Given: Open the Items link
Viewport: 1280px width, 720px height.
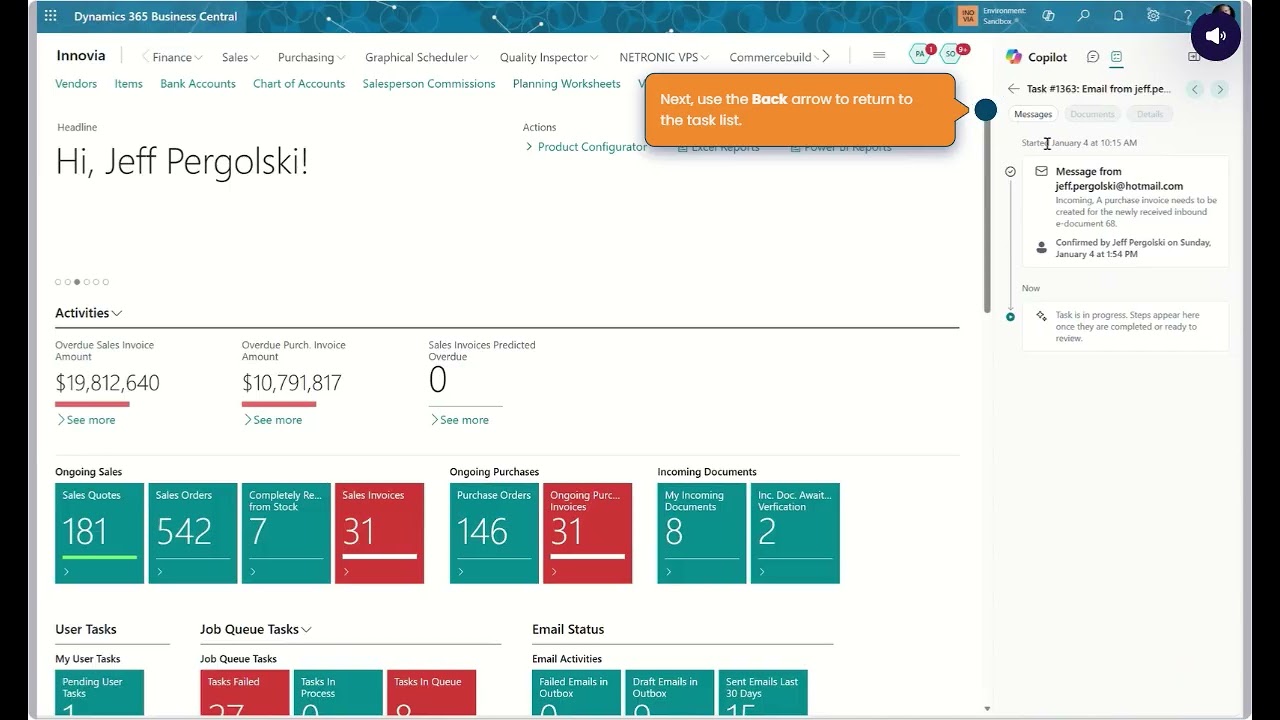Looking at the screenshot, I should click(128, 84).
